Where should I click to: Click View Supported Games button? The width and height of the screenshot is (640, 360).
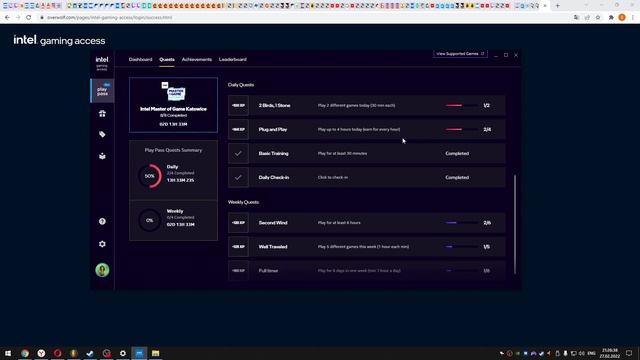pyautogui.click(x=460, y=54)
